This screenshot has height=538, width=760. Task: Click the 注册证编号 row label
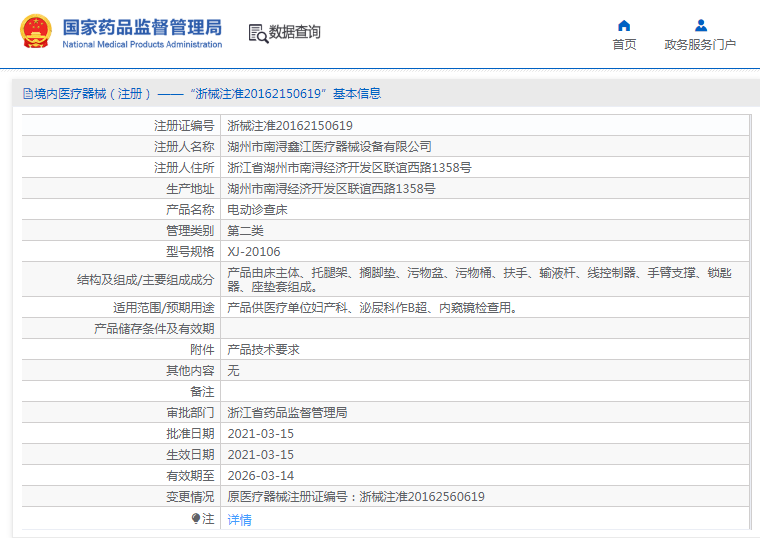pos(184,126)
